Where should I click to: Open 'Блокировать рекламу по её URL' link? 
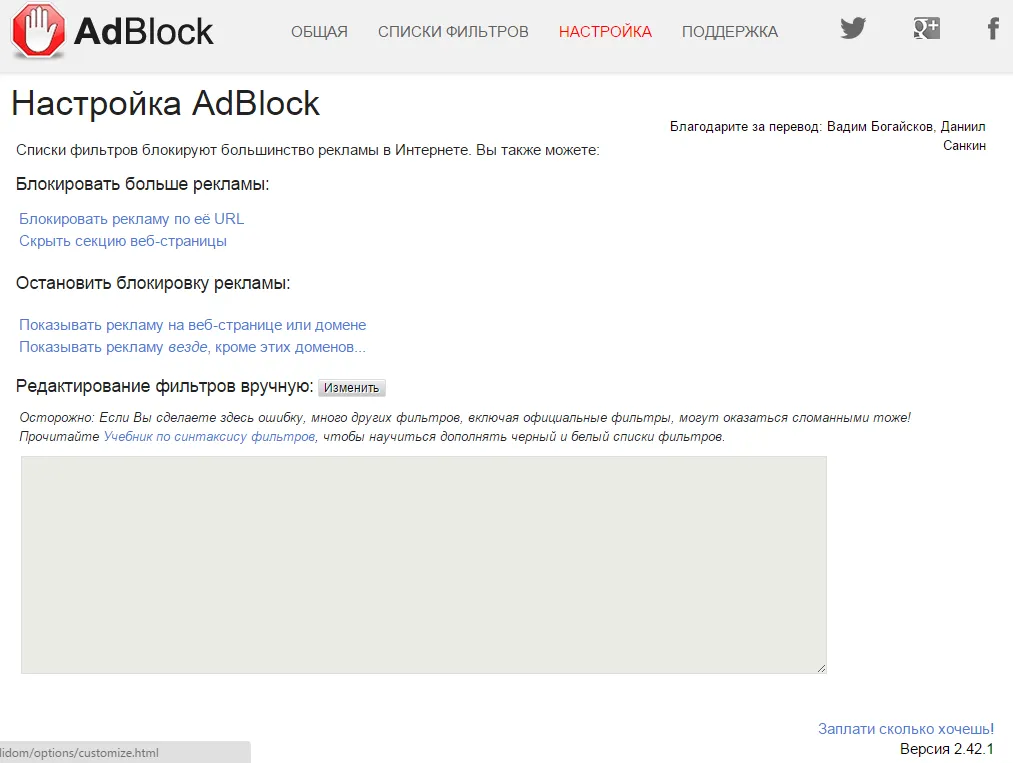[132, 219]
